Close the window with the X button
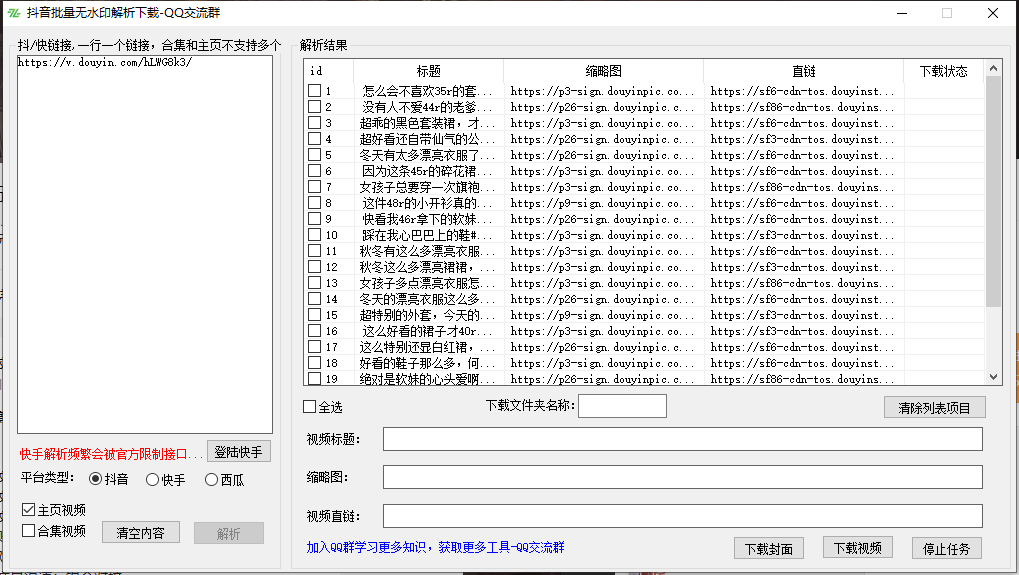This screenshot has height=575, width=1019. click(992, 13)
